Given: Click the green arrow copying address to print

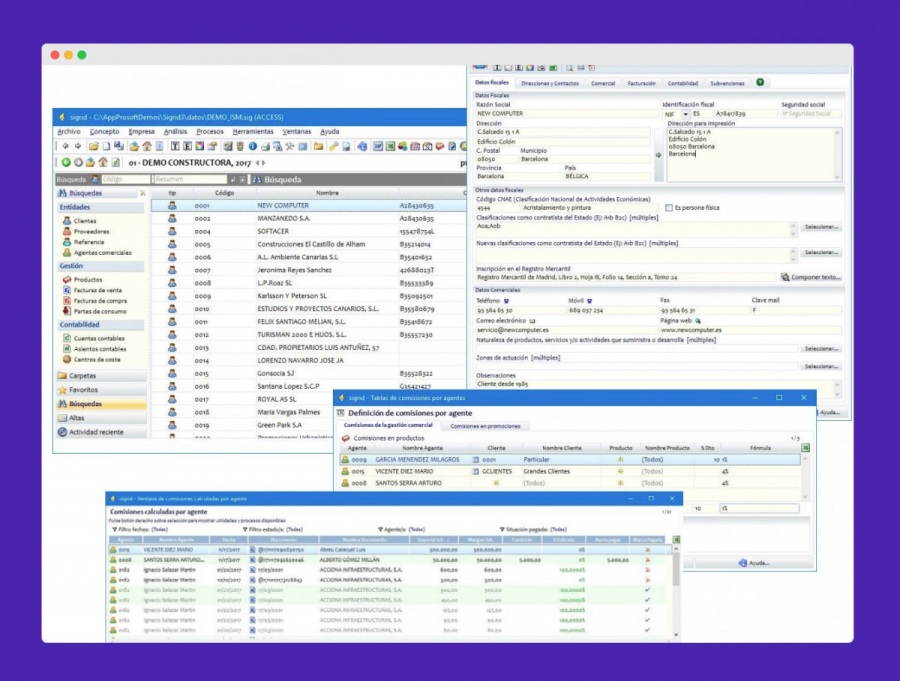Looking at the screenshot, I should tap(658, 155).
